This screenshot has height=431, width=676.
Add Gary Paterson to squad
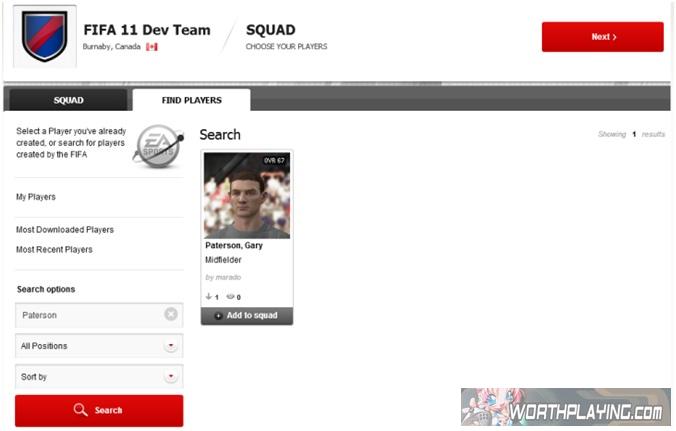(x=247, y=315)
